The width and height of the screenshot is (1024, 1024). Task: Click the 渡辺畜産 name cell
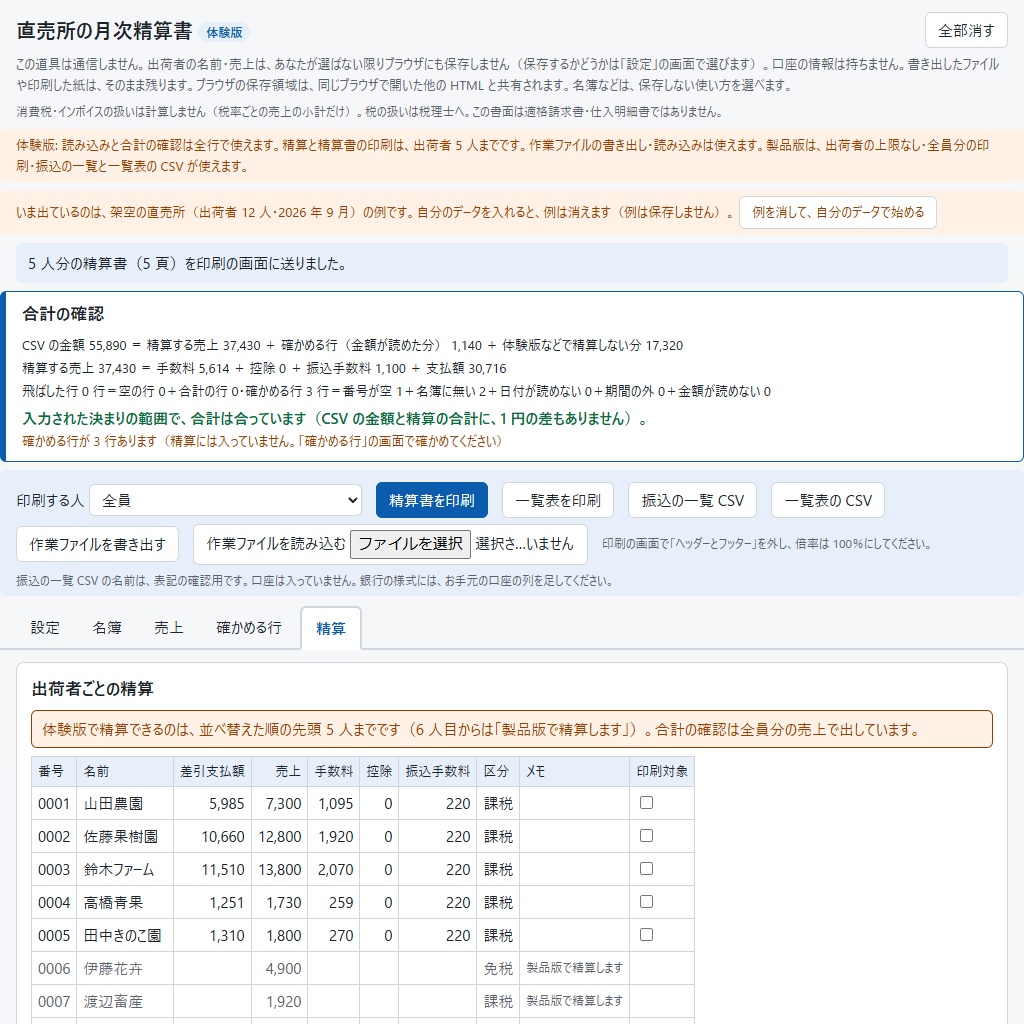pyautogui.click(x=125, y=1001)
